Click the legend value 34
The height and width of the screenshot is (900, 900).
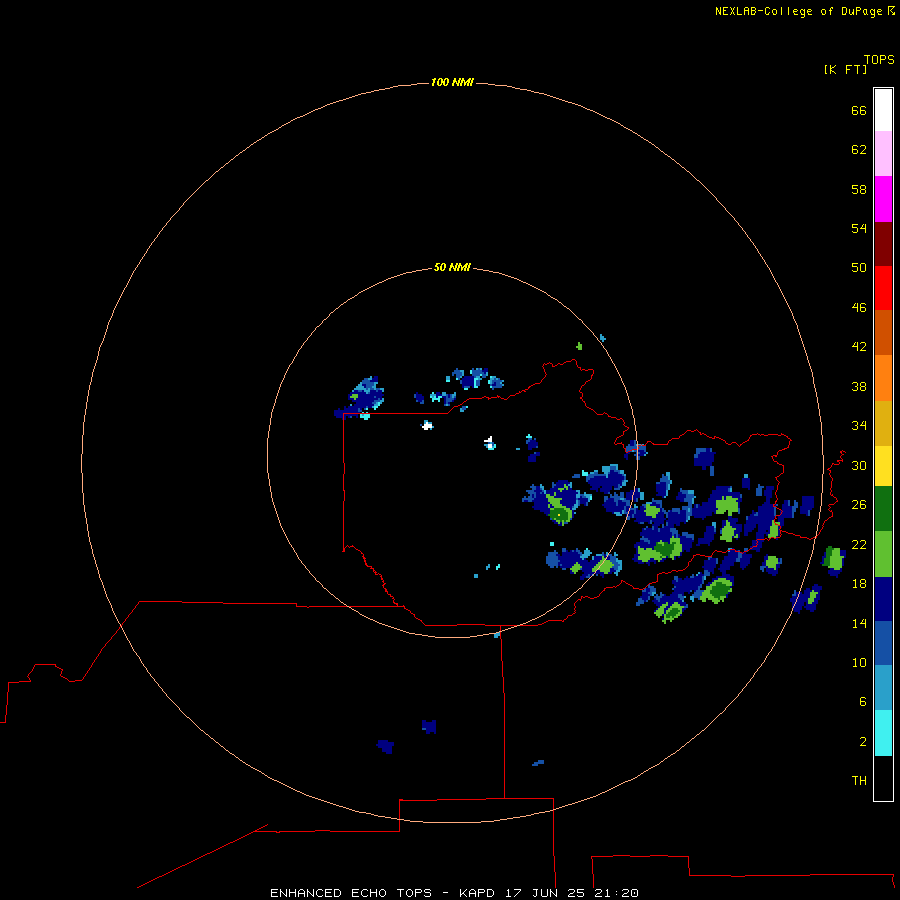tap(859, 426)
